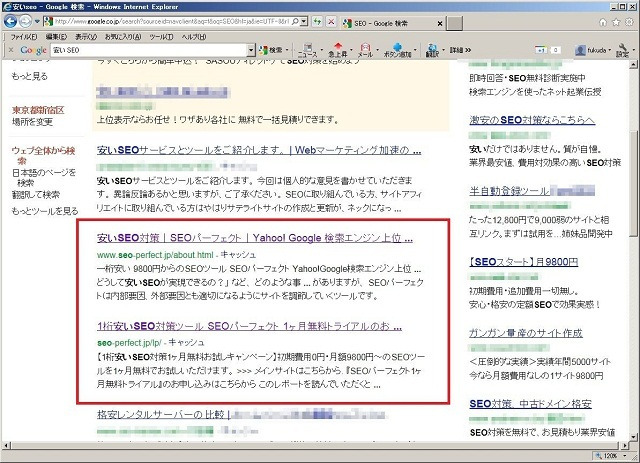Viewport: 640px width, 463px height.
Task: Click the Google logo on the toolbar
Action: 33,50
